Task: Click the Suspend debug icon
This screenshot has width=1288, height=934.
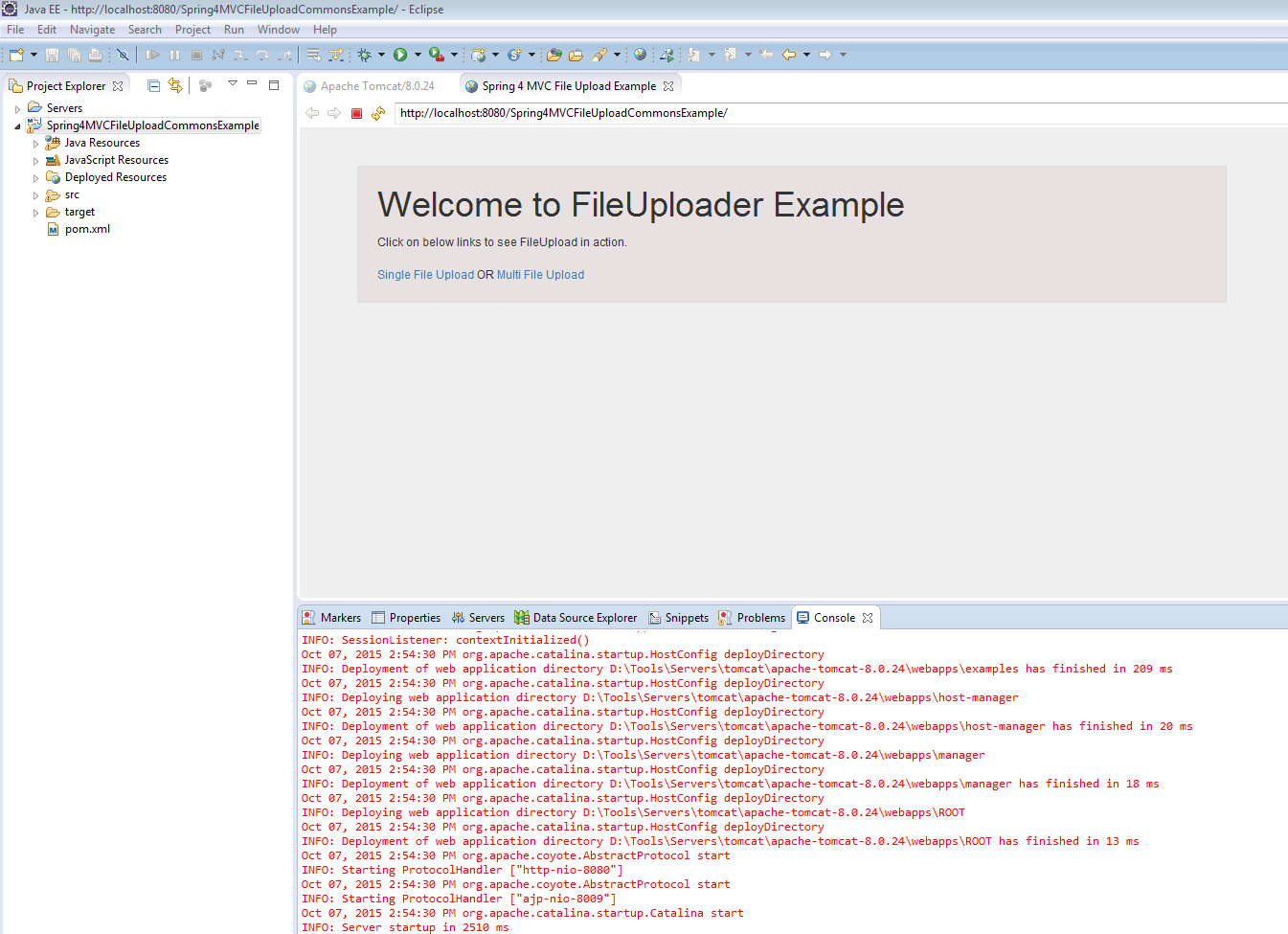Action: 174,55
